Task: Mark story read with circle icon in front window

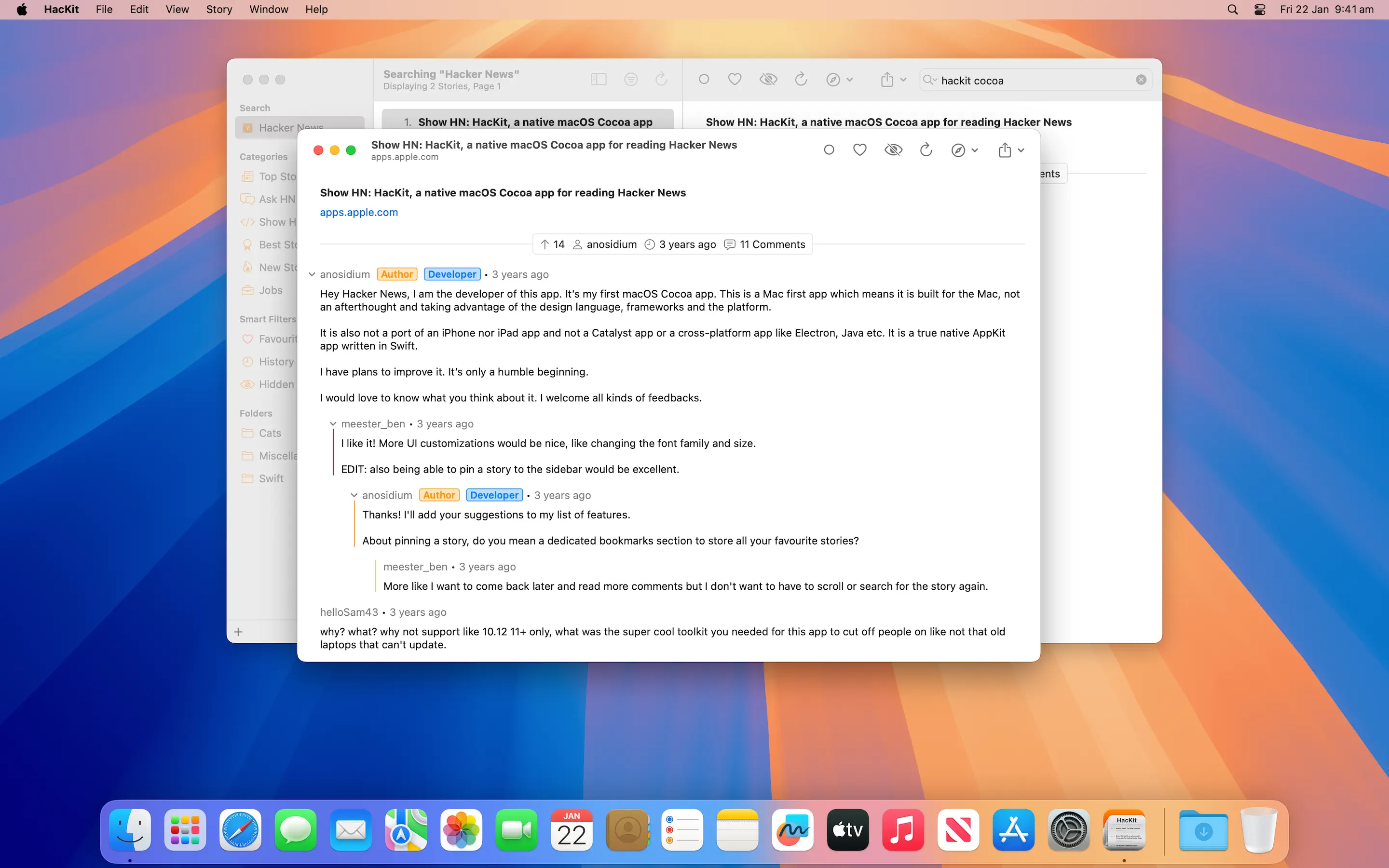Action: click(829, 150)
